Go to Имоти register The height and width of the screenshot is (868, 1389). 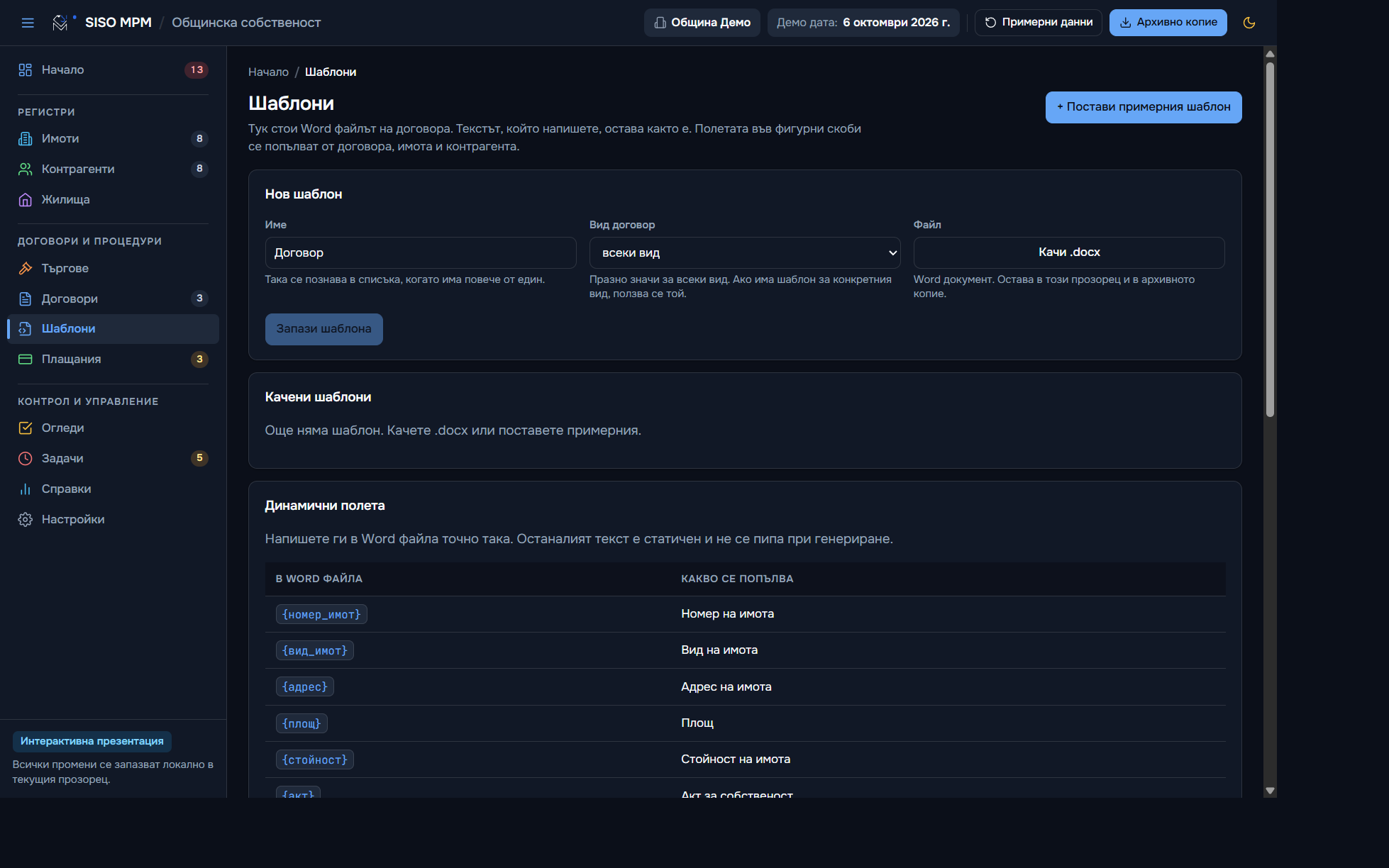click(x=113, y=138)
